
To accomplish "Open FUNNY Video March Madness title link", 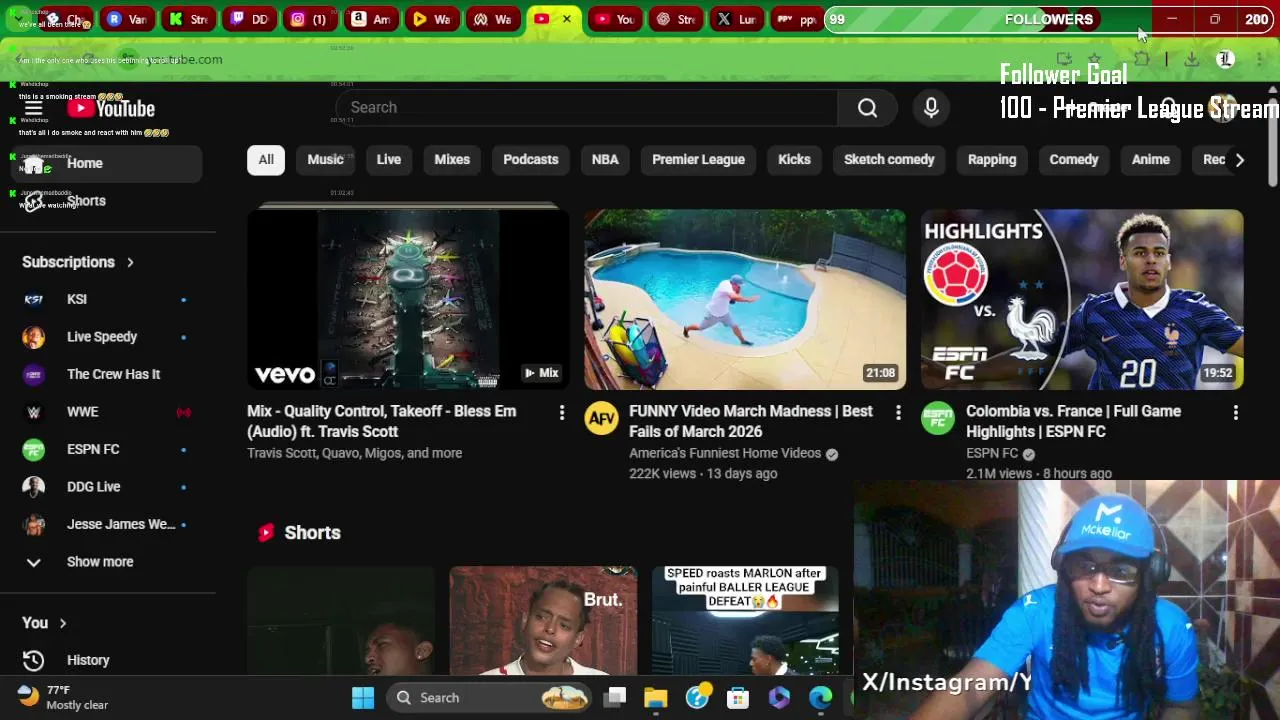I will (x=750, y=421).
